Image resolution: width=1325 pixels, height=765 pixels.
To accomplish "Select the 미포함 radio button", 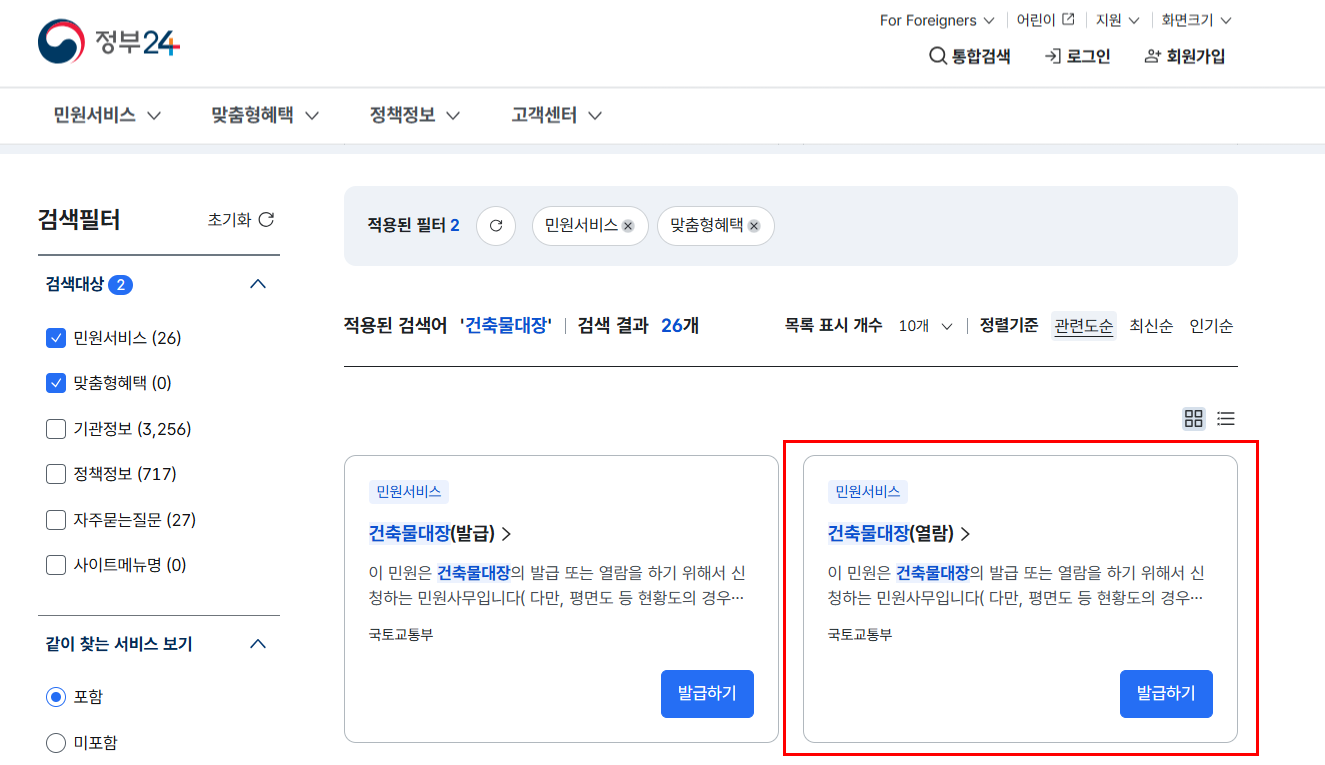I will [56, 742].
